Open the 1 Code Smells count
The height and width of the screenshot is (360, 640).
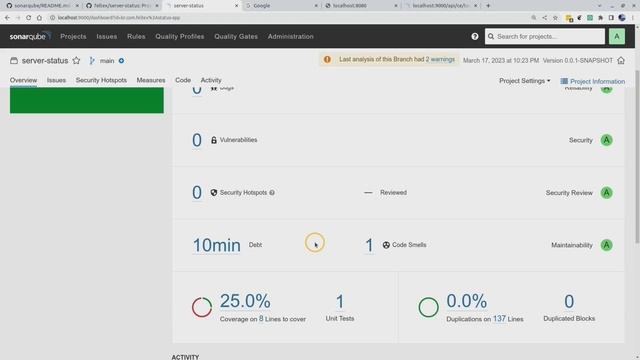tap(369, 245)
